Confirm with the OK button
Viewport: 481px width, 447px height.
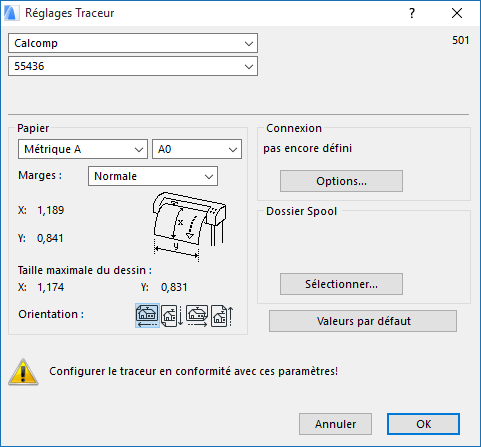[x=423, y=424]
